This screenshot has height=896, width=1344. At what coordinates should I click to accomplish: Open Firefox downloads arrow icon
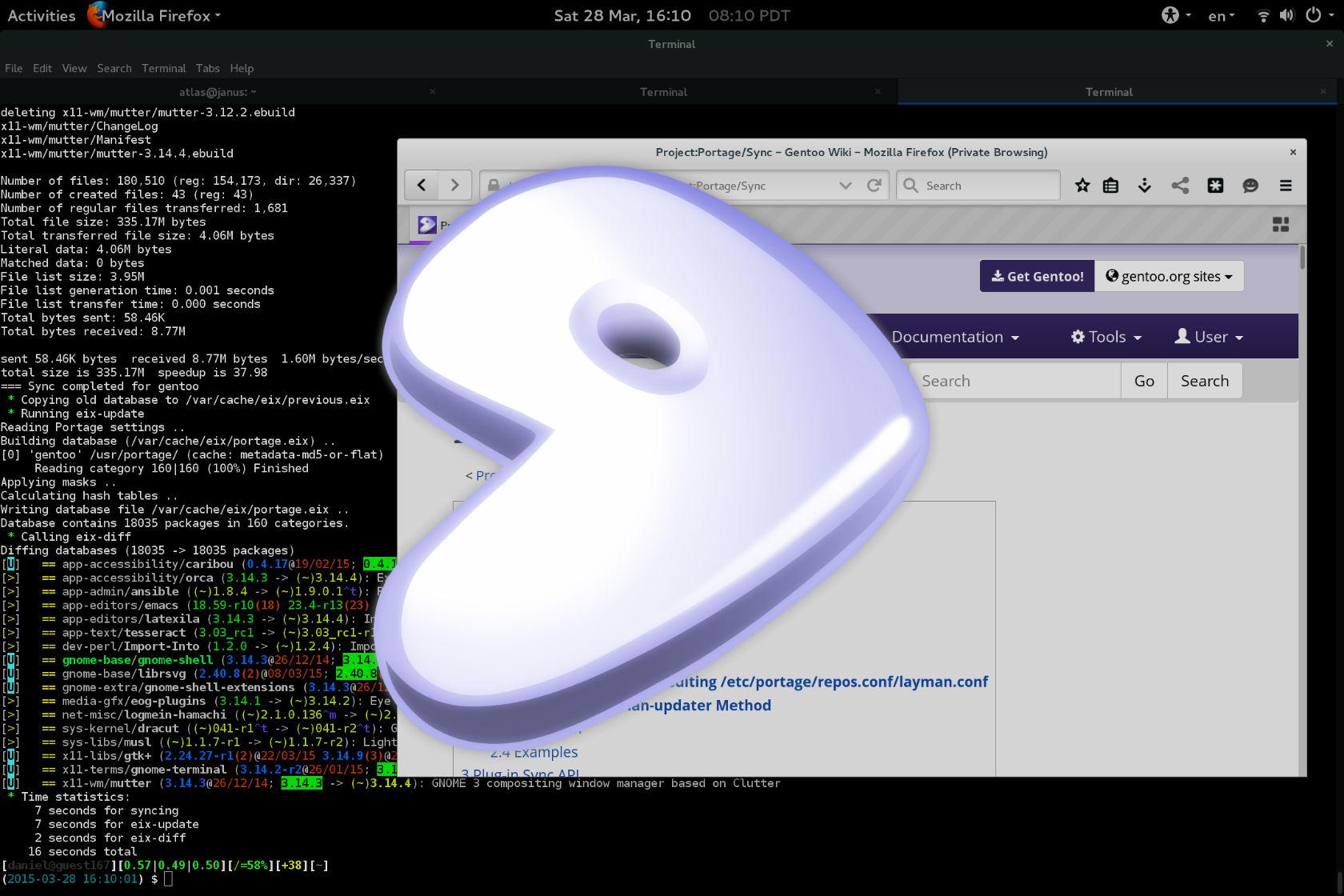click(1145, 186)
